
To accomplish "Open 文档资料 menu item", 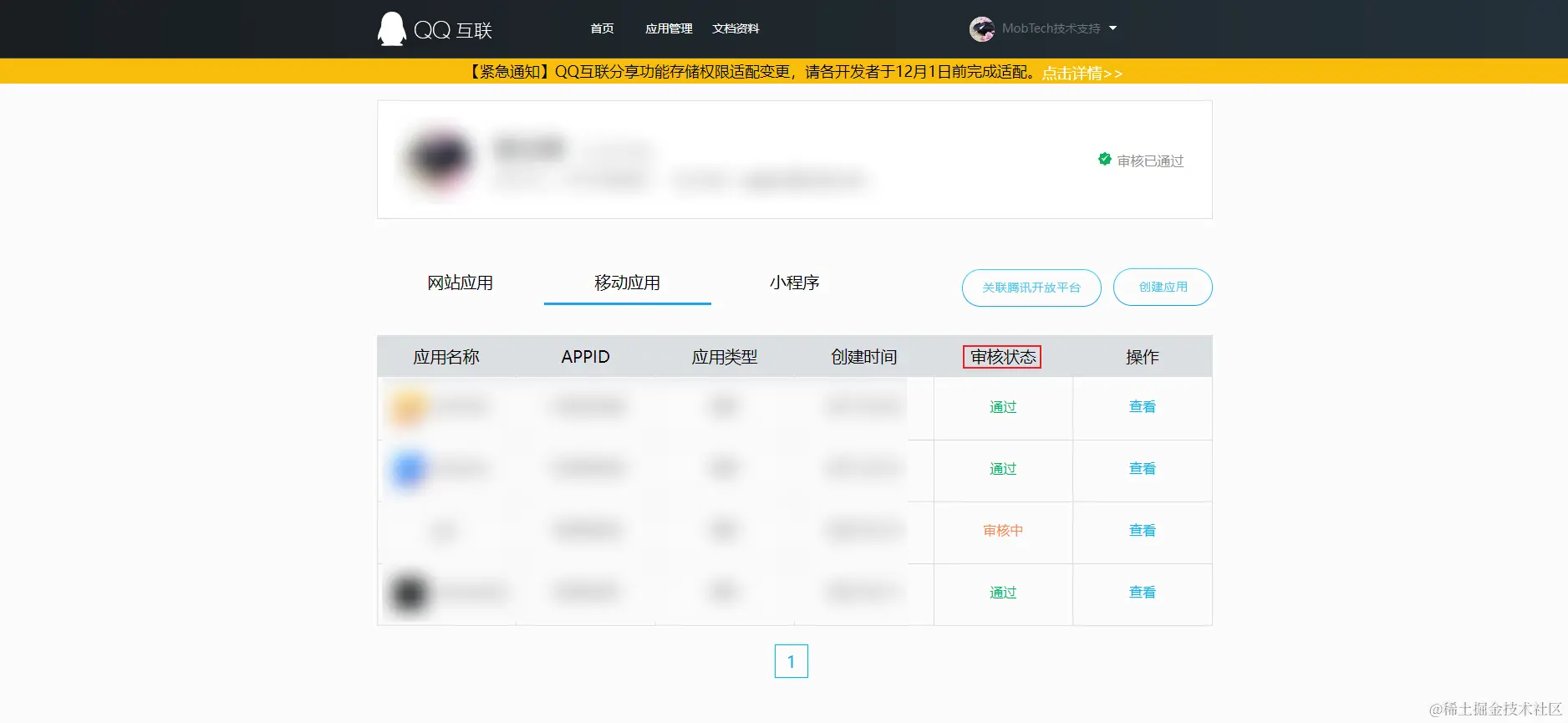I will [736, 28].
